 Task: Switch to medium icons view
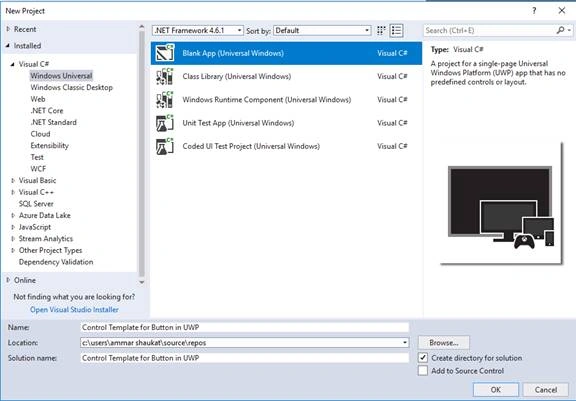pos(381,30)
